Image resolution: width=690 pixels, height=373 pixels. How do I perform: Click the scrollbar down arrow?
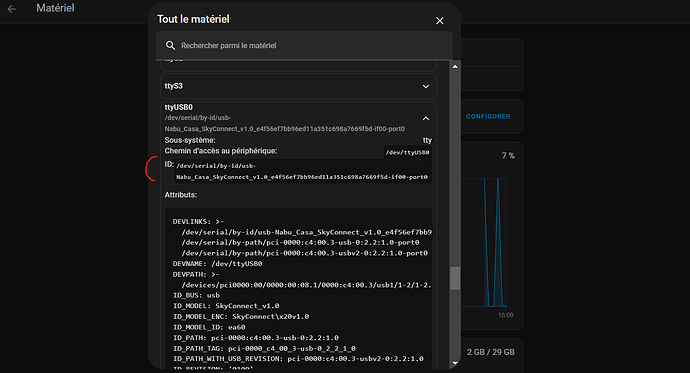click(455, 363)
